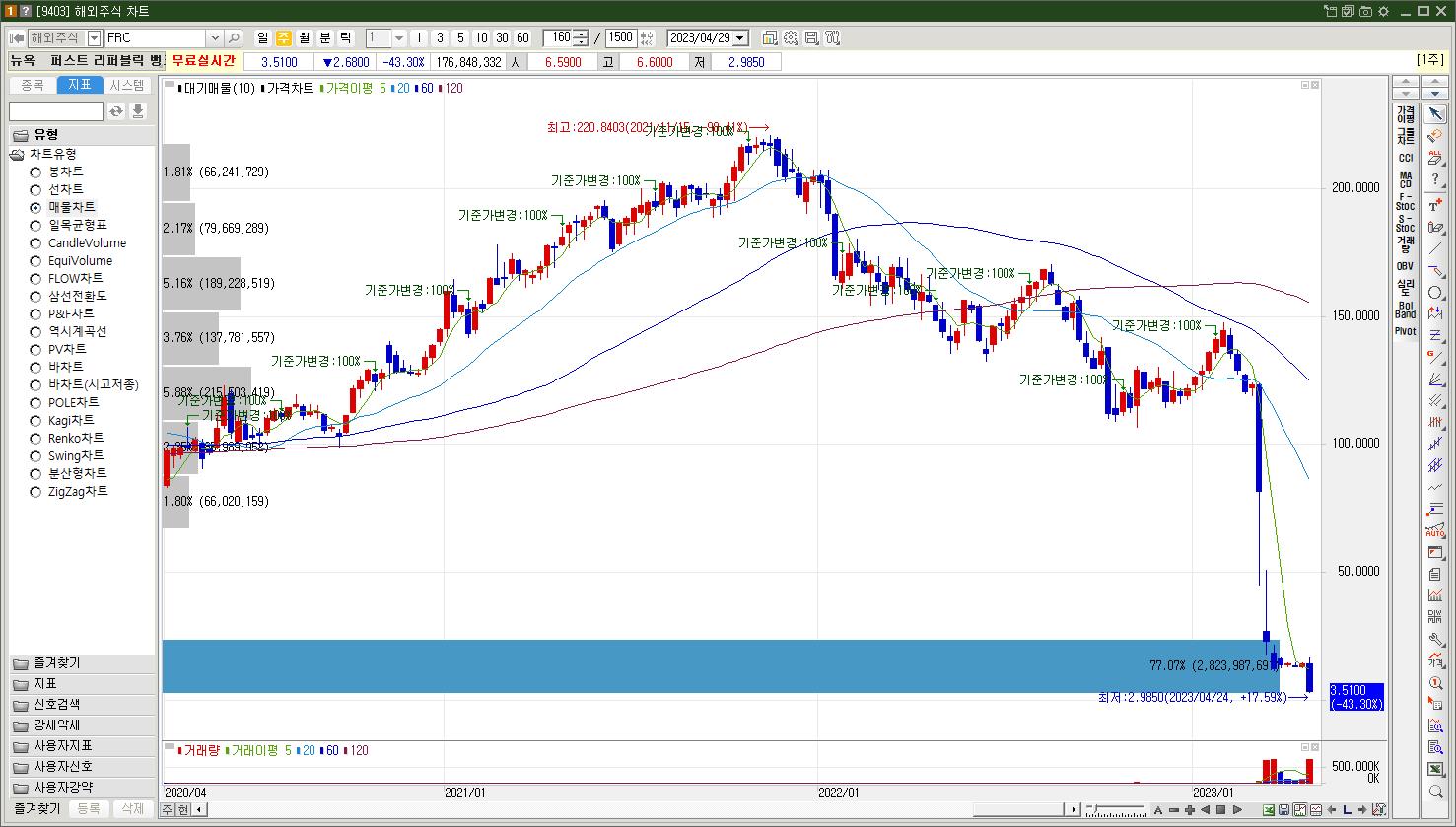Open the FRC symbol history dropdown
The width and height of the screenshot is (1456, 827).
[214, 37]
